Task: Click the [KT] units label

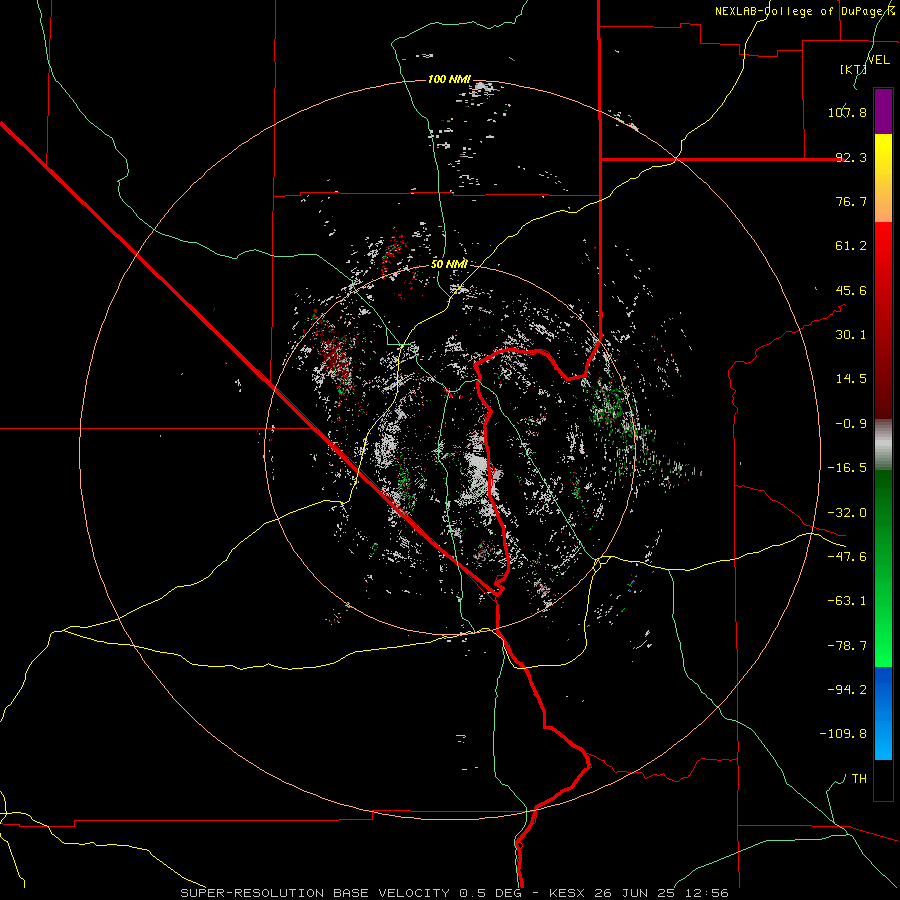Action: click(x=854, y=69)
